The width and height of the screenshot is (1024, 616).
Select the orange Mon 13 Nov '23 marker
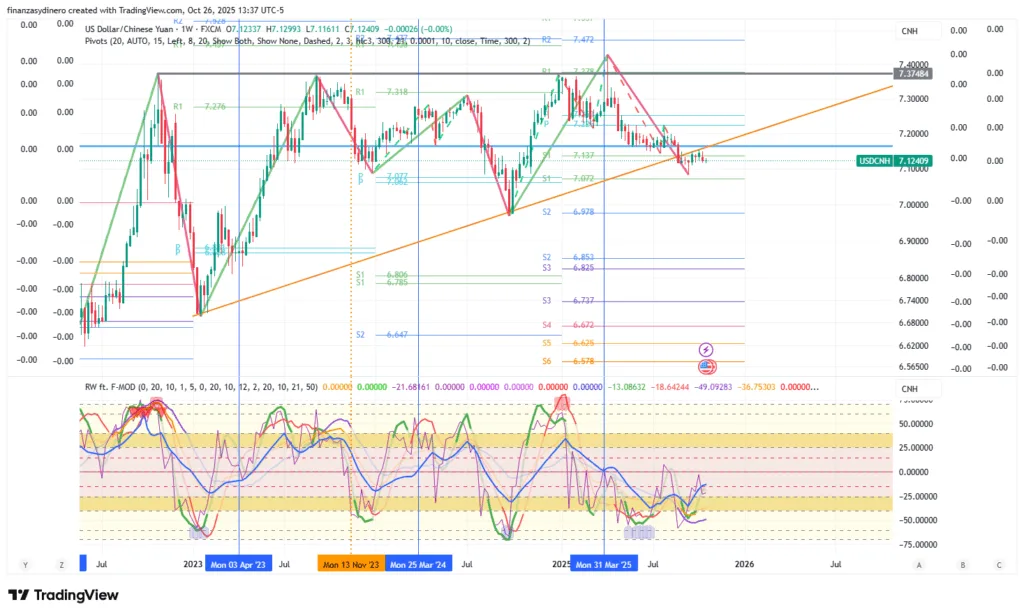tap(351, 565)
